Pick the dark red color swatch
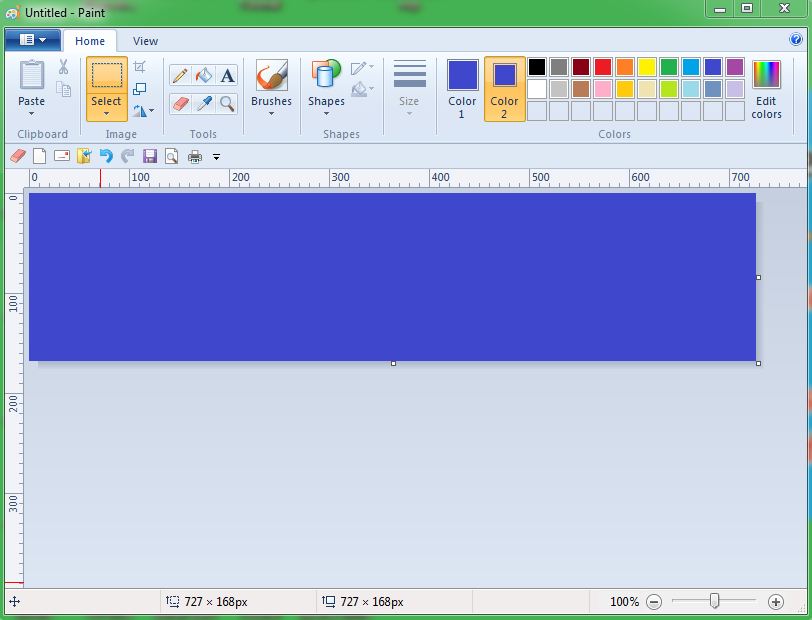Screen dimensions: 812x620 (581, 67)
